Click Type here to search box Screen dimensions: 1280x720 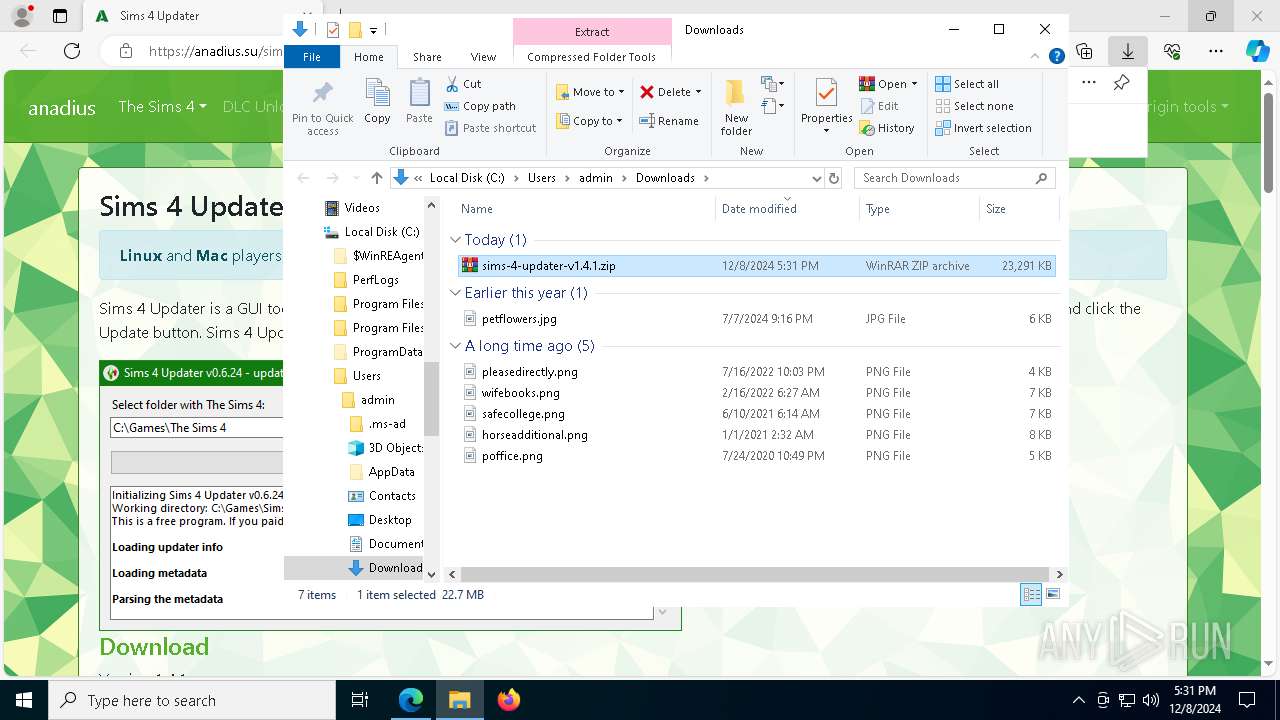192,700
